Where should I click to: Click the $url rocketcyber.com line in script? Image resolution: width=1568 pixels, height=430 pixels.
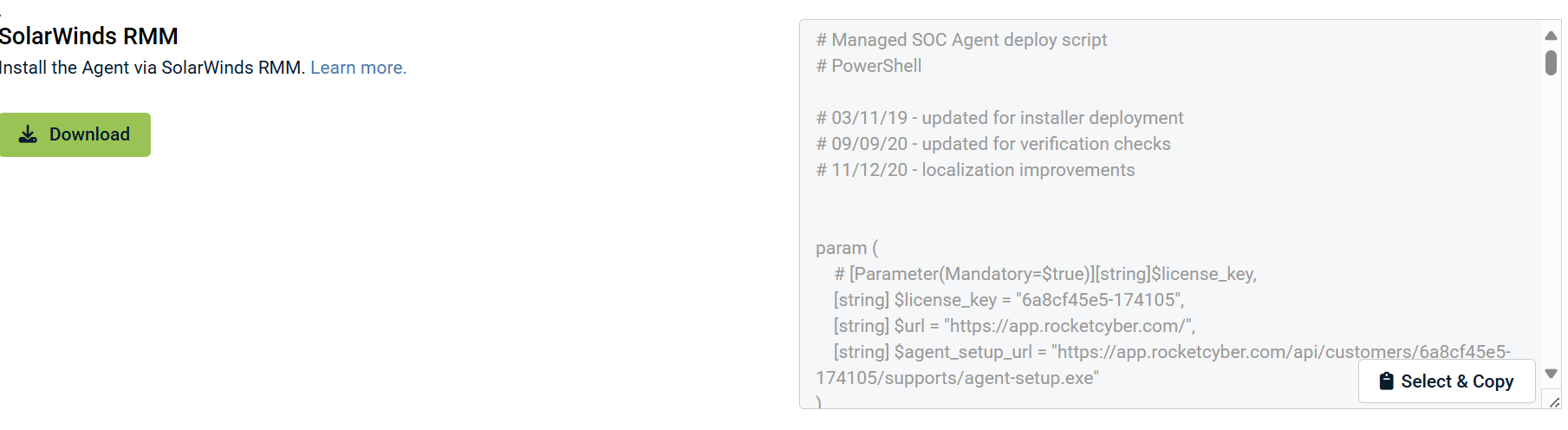1014,326
